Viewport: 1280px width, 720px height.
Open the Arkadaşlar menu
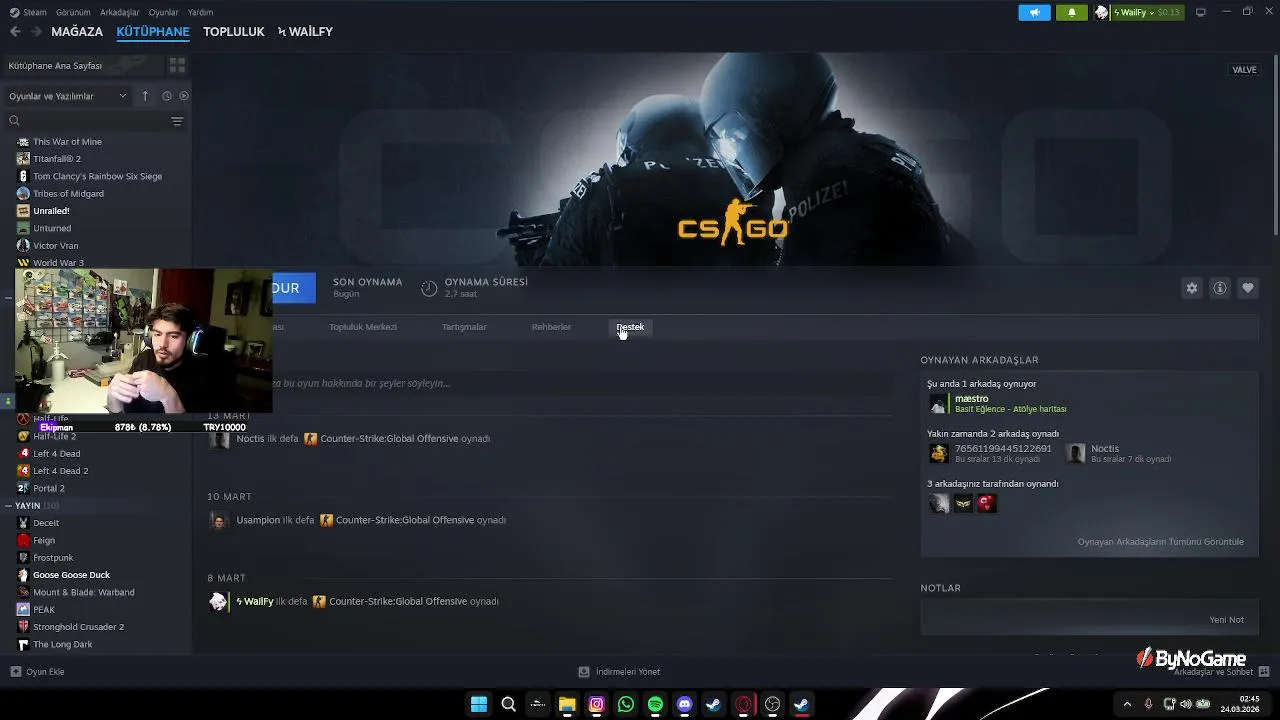click(x=120, y=12)
